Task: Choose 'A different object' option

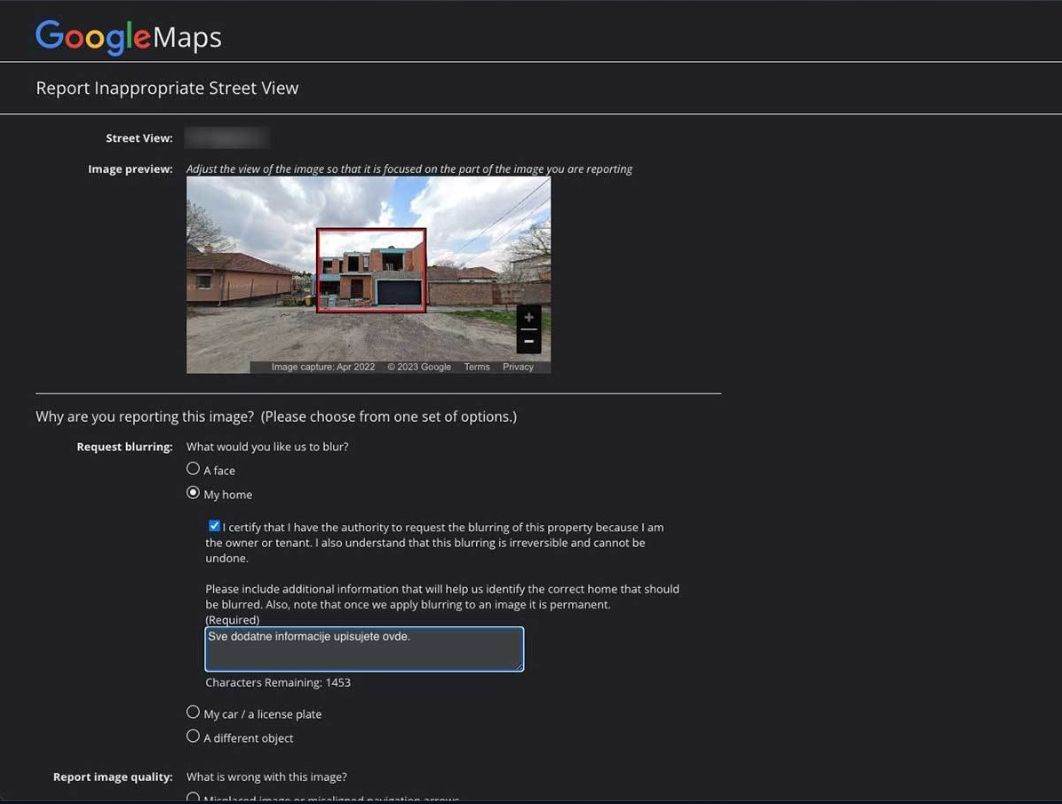Action: (192, 734)
